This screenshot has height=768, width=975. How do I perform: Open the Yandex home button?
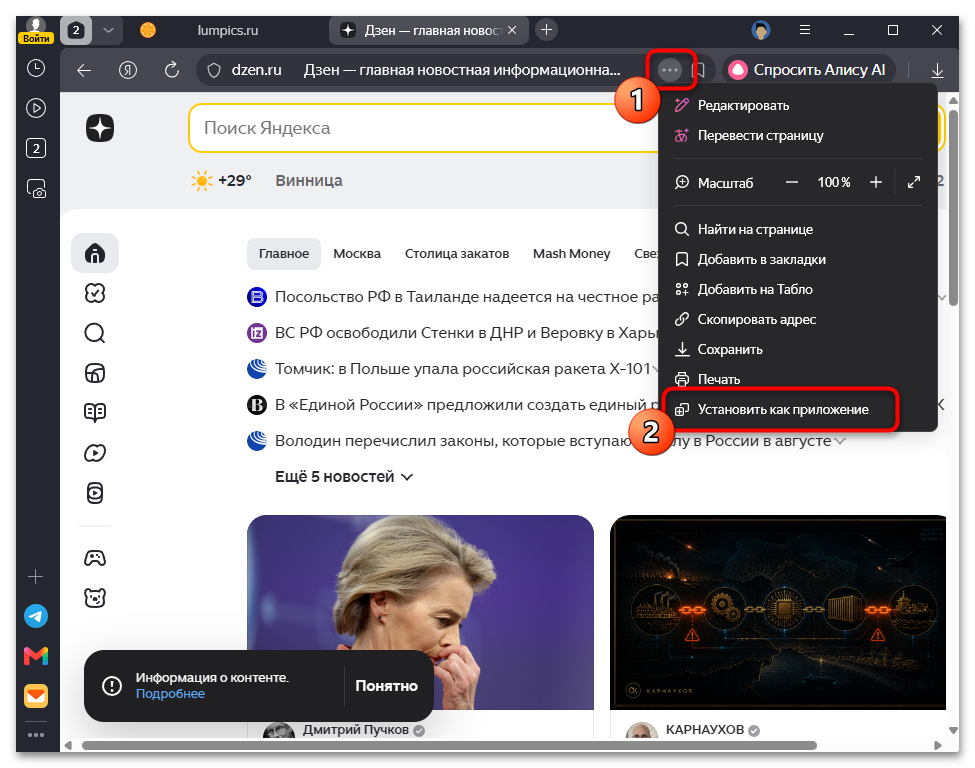pyautogui.click(x=128, y=70)
